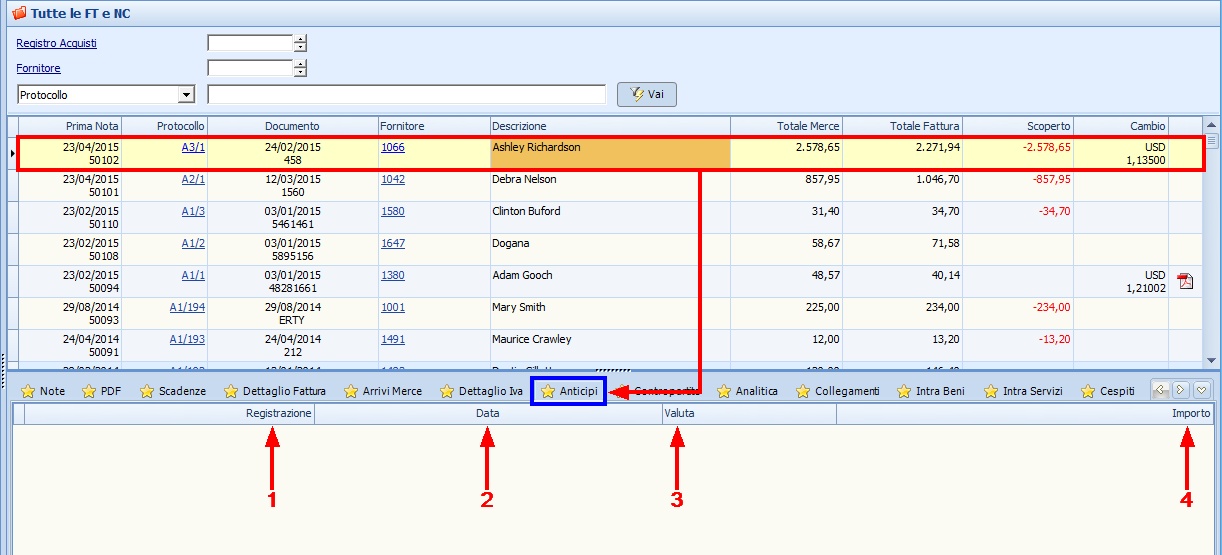Click the search text input field
1222x555 pixels.
[406, 95]
